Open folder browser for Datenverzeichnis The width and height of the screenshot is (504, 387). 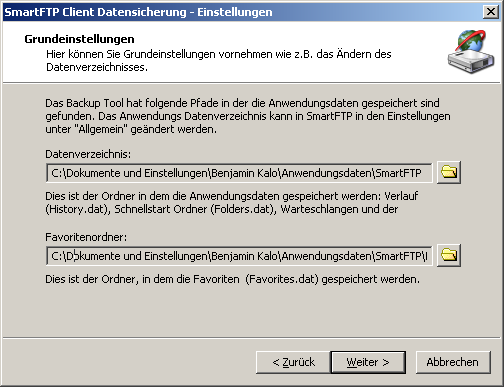tap(449, 172)
